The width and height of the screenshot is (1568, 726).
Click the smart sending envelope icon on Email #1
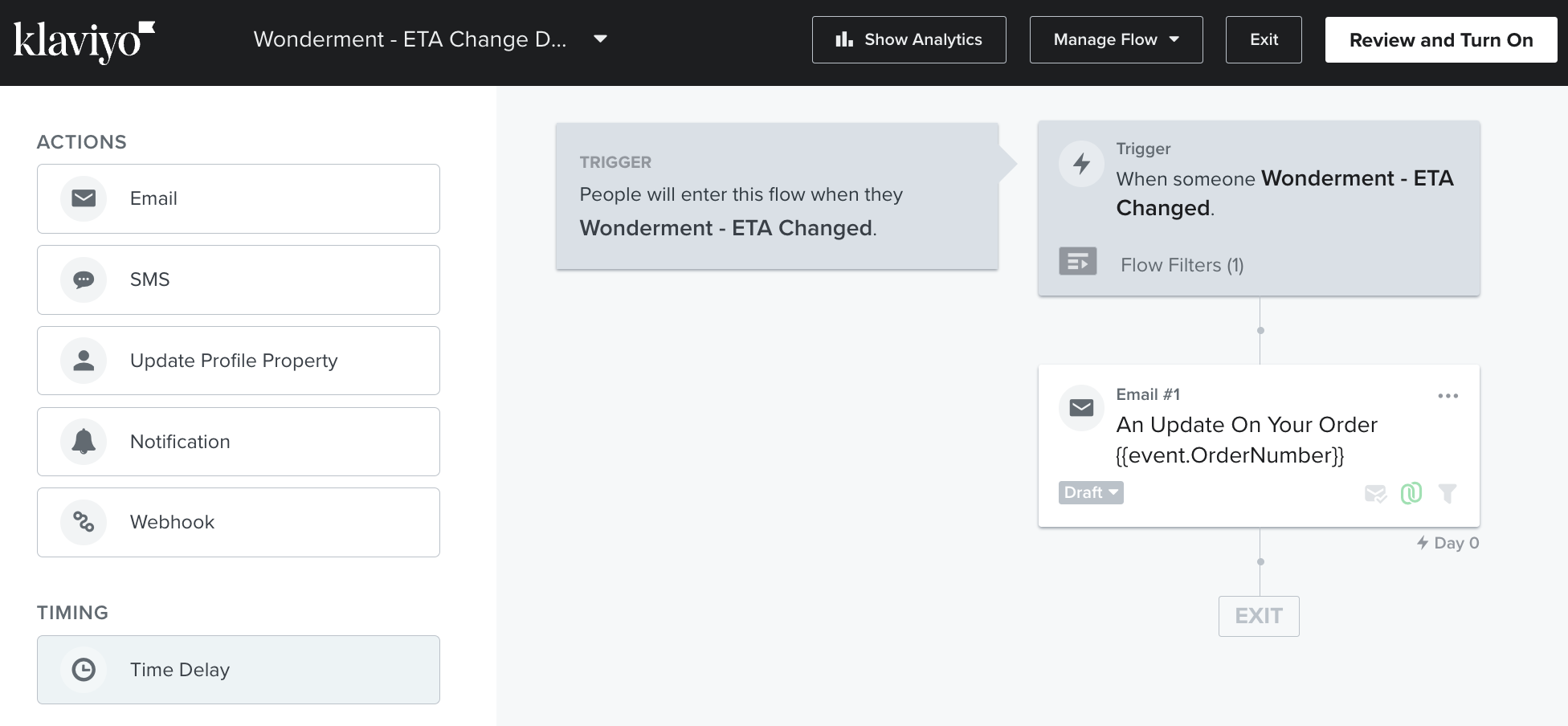tap(1375, 493)
